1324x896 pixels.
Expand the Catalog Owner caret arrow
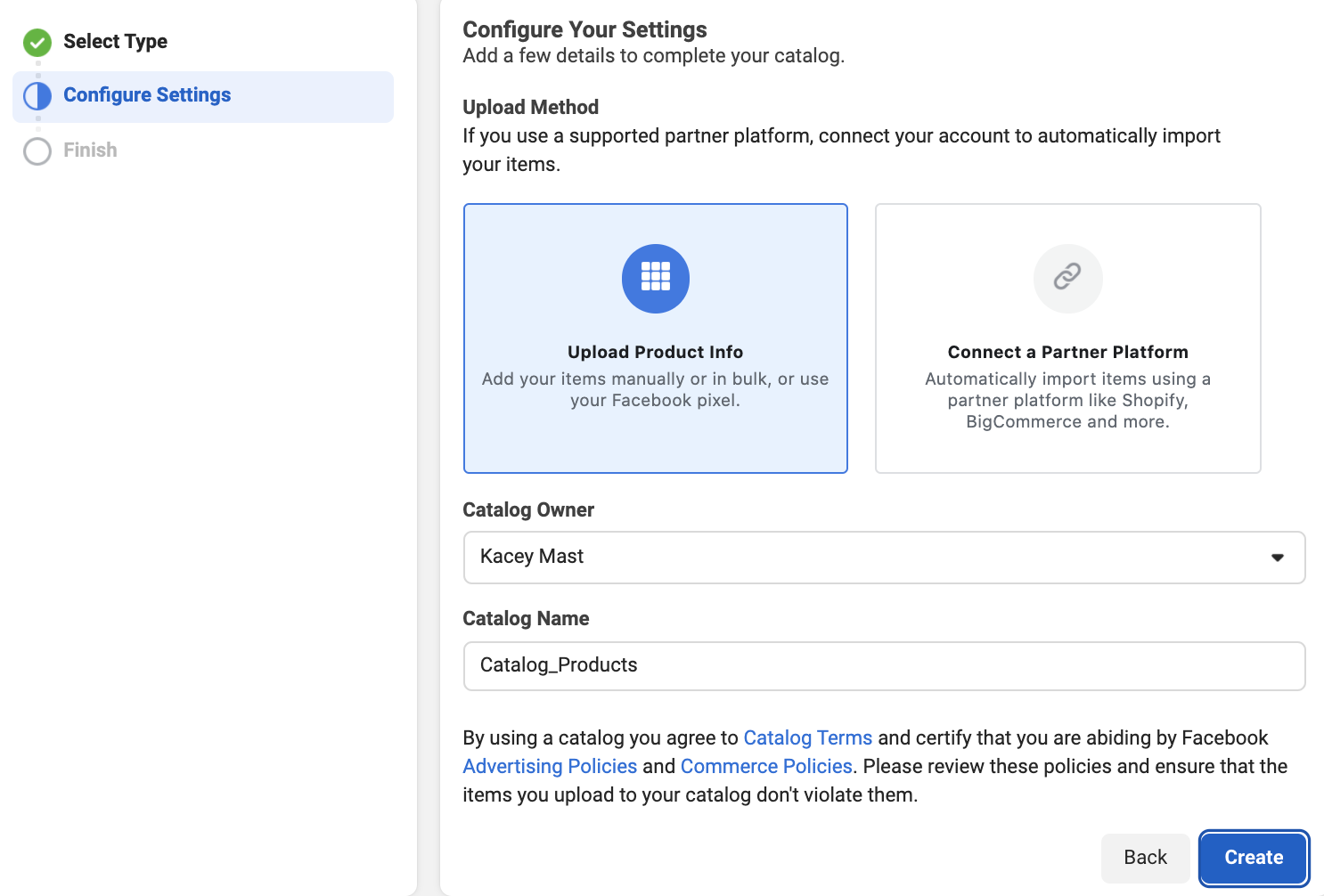pos(1277,558)
